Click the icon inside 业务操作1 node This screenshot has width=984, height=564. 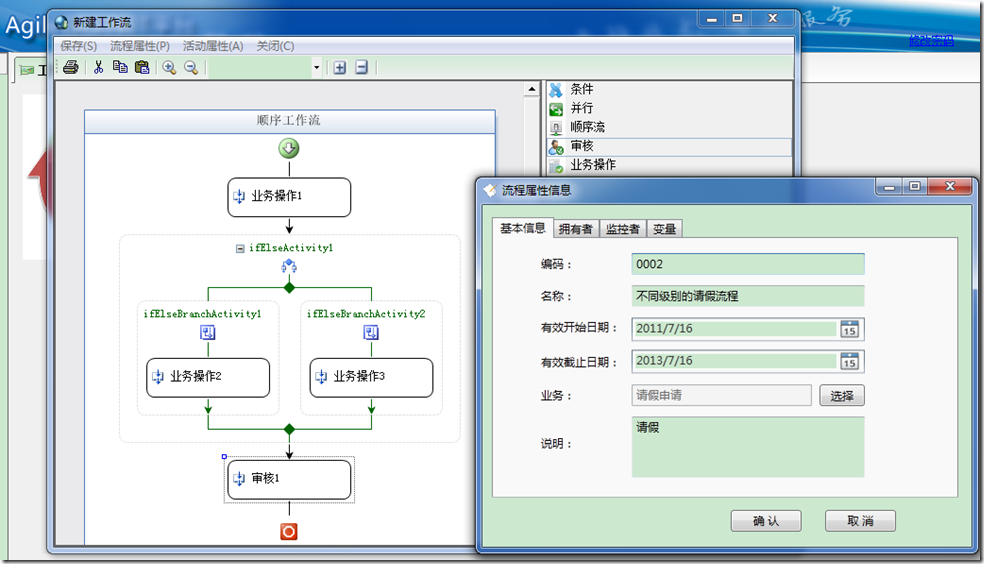[x=239, y=197]
